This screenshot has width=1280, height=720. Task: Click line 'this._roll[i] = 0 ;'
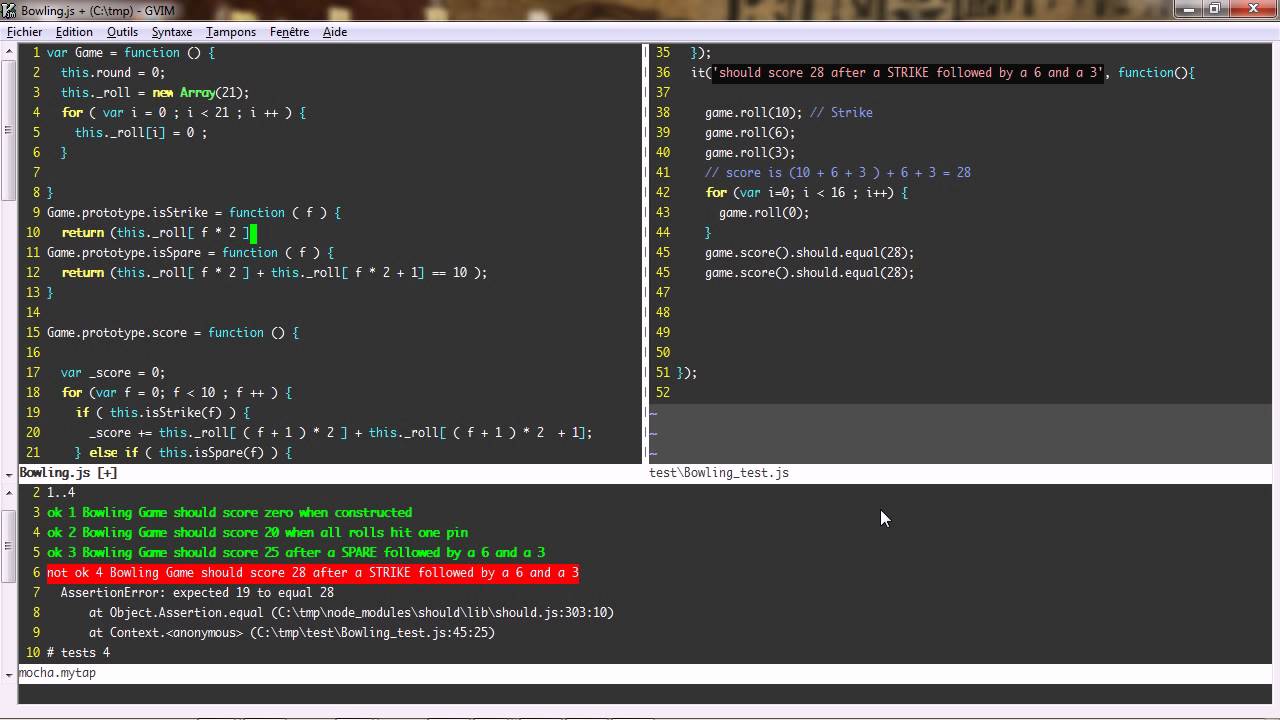(141, 133)
